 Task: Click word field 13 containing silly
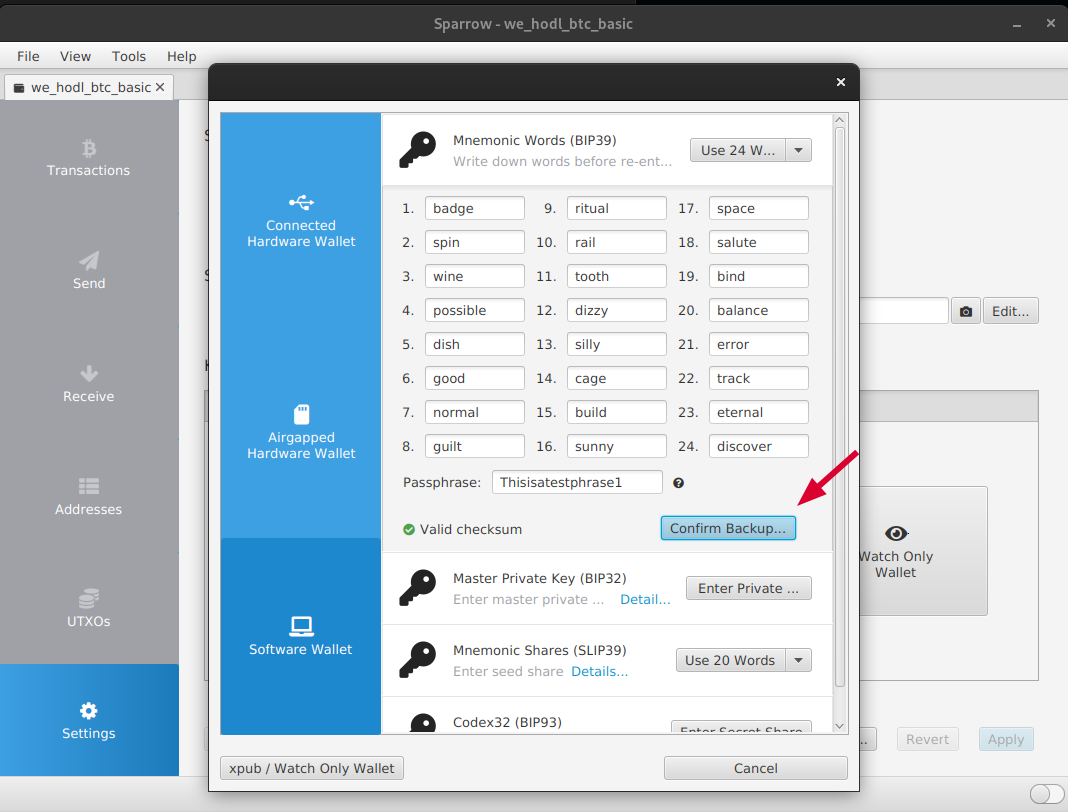[616, 344]
